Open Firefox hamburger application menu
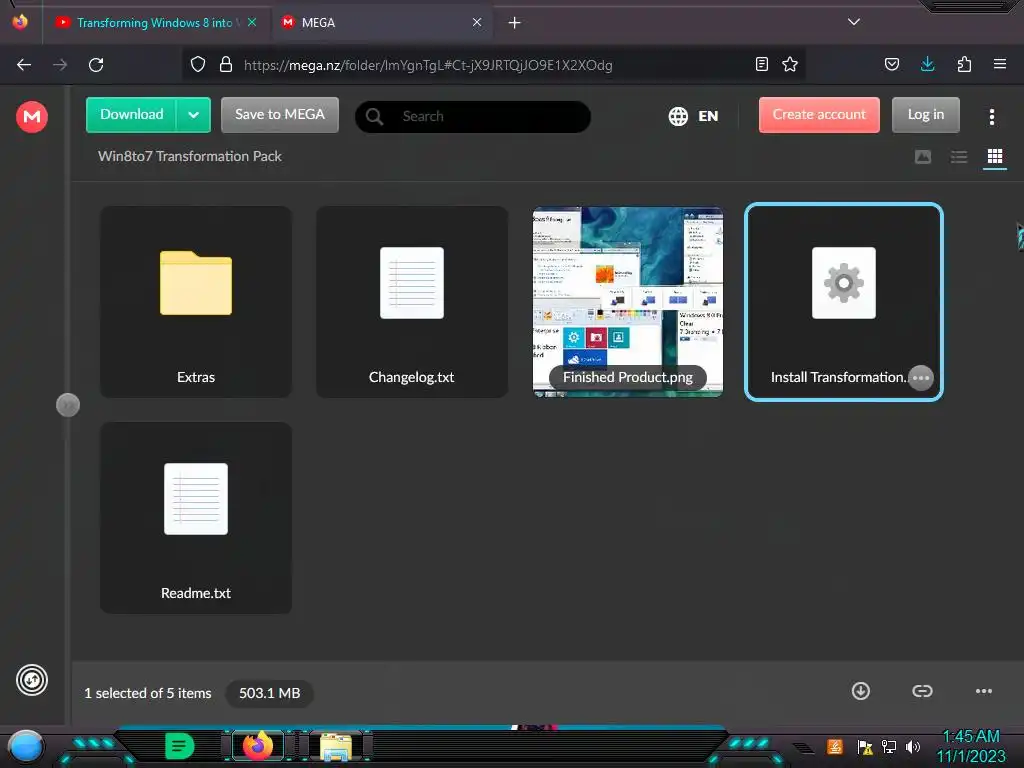The image size is (1024, 768). pos(1000,64)
